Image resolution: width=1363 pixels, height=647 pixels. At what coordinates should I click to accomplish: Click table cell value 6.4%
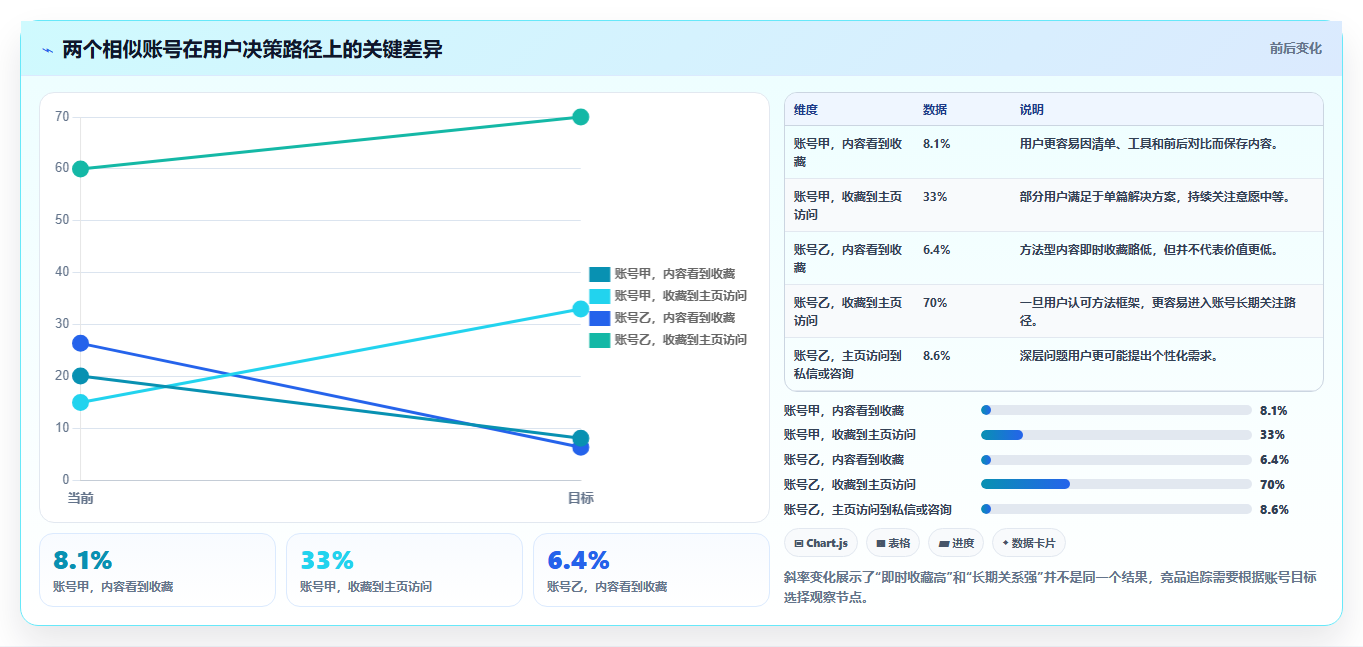click(937, 249)
